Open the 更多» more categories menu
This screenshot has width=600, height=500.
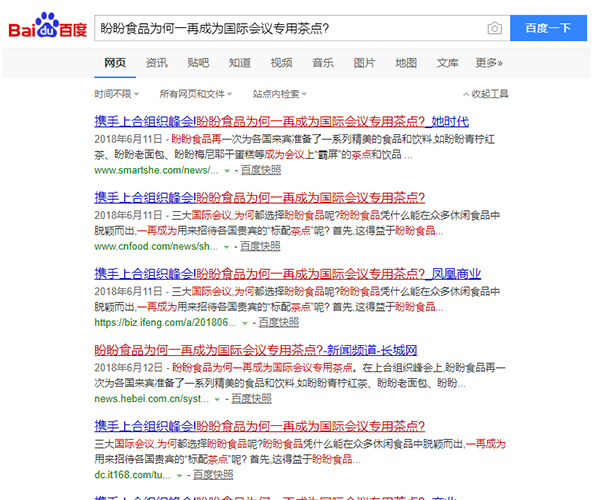coord(489,63)
